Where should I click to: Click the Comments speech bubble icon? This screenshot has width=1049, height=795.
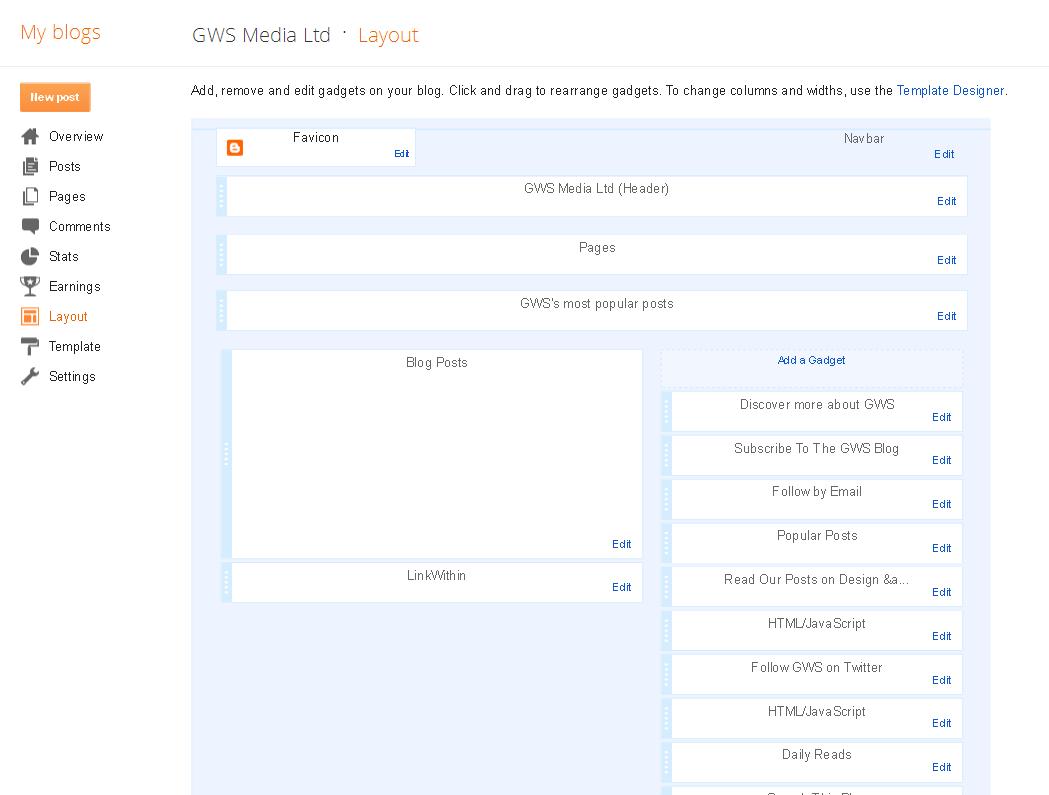tap(30, 226)
